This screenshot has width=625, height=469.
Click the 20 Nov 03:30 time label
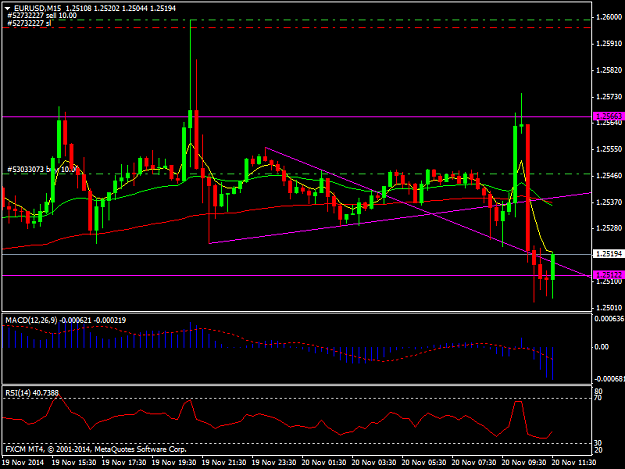(x=374, y=463)
